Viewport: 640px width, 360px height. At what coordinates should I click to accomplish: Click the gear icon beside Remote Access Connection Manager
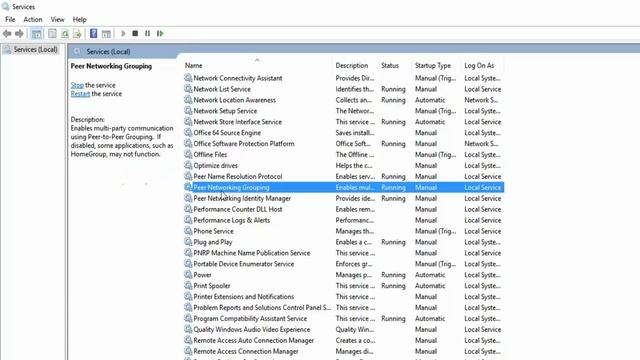pos(188,351)
